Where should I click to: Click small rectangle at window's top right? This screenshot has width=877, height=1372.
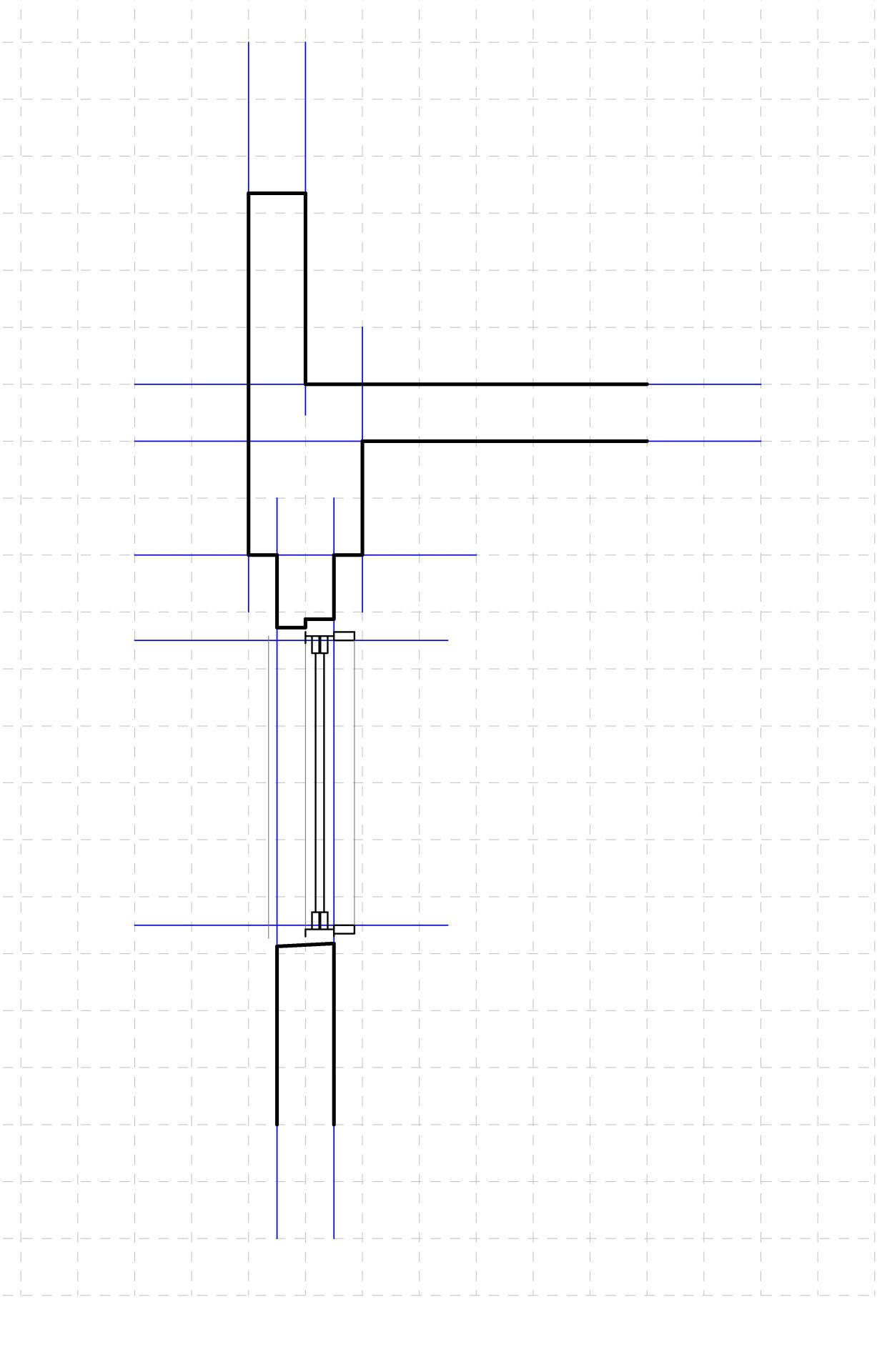(345, 636)
